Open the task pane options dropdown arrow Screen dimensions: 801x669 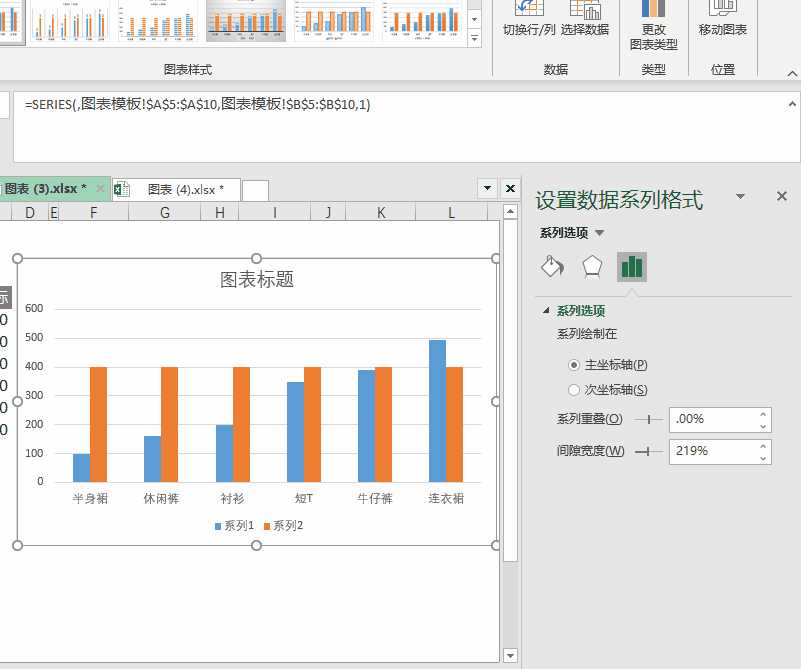tap(740, 197)
